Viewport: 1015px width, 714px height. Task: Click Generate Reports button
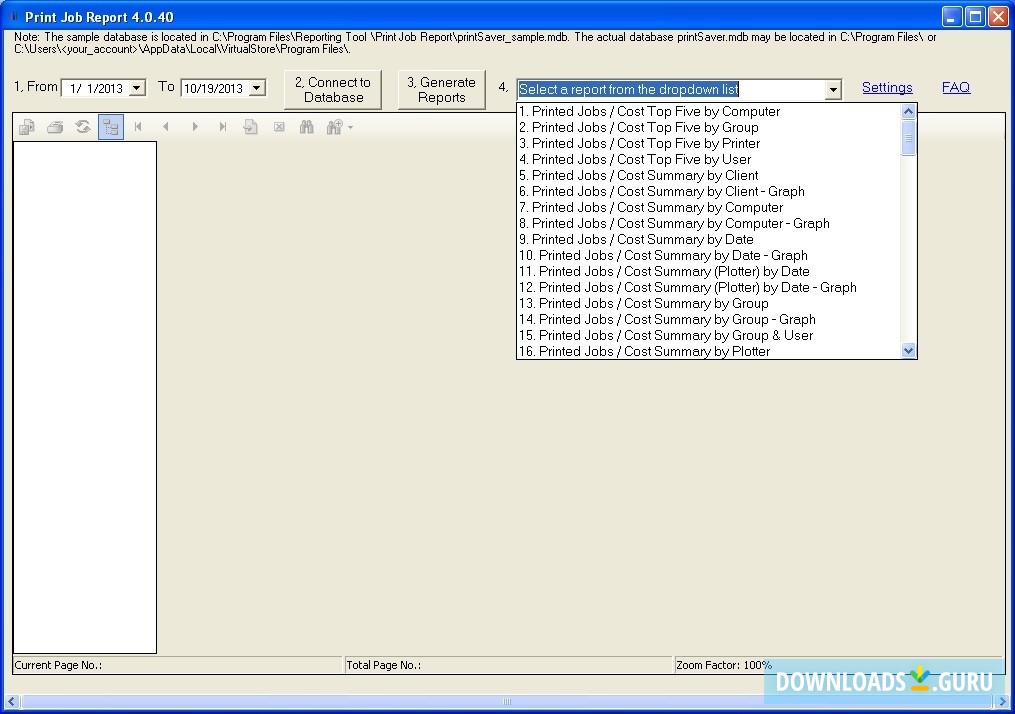(441, 90)
